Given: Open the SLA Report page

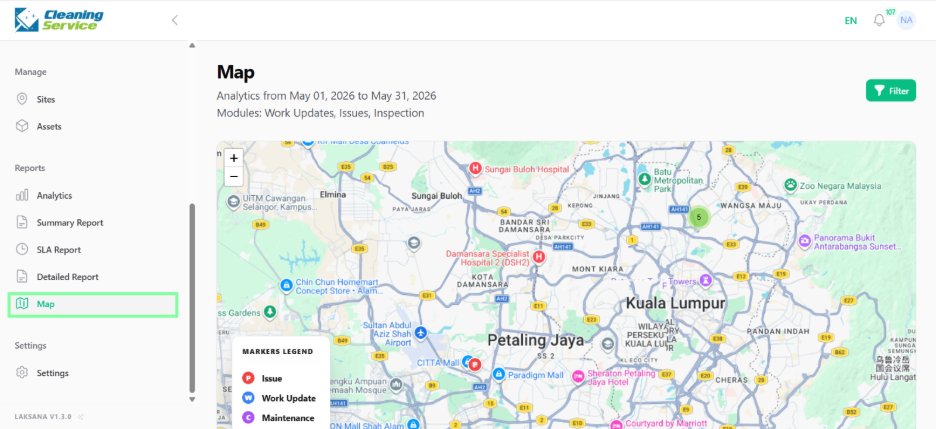Looking at the screenshot, I should pyautogui.click(x=93, y=249).
